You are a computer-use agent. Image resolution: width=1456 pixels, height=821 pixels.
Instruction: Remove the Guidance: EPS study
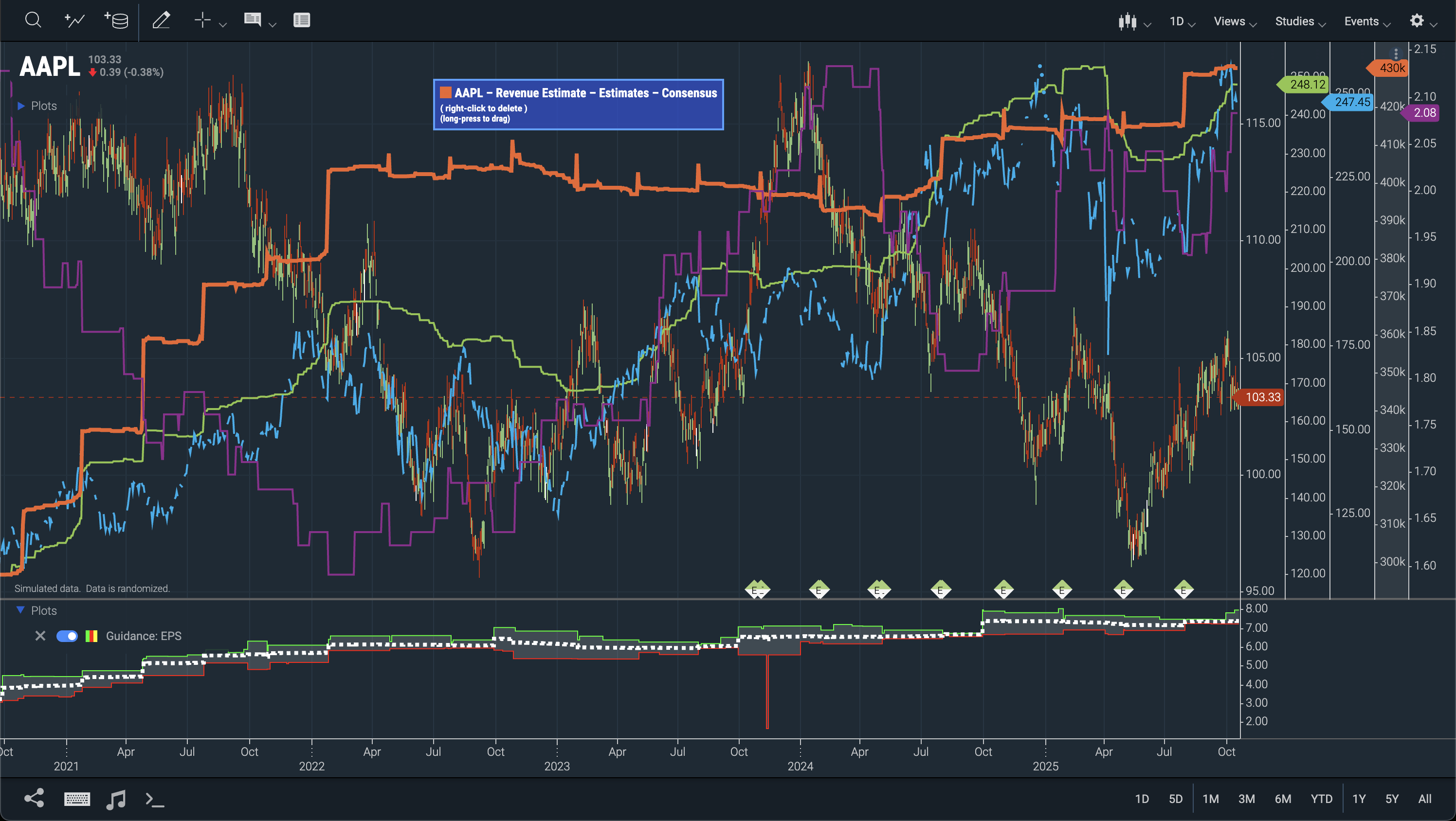click(x=40, y=636)
